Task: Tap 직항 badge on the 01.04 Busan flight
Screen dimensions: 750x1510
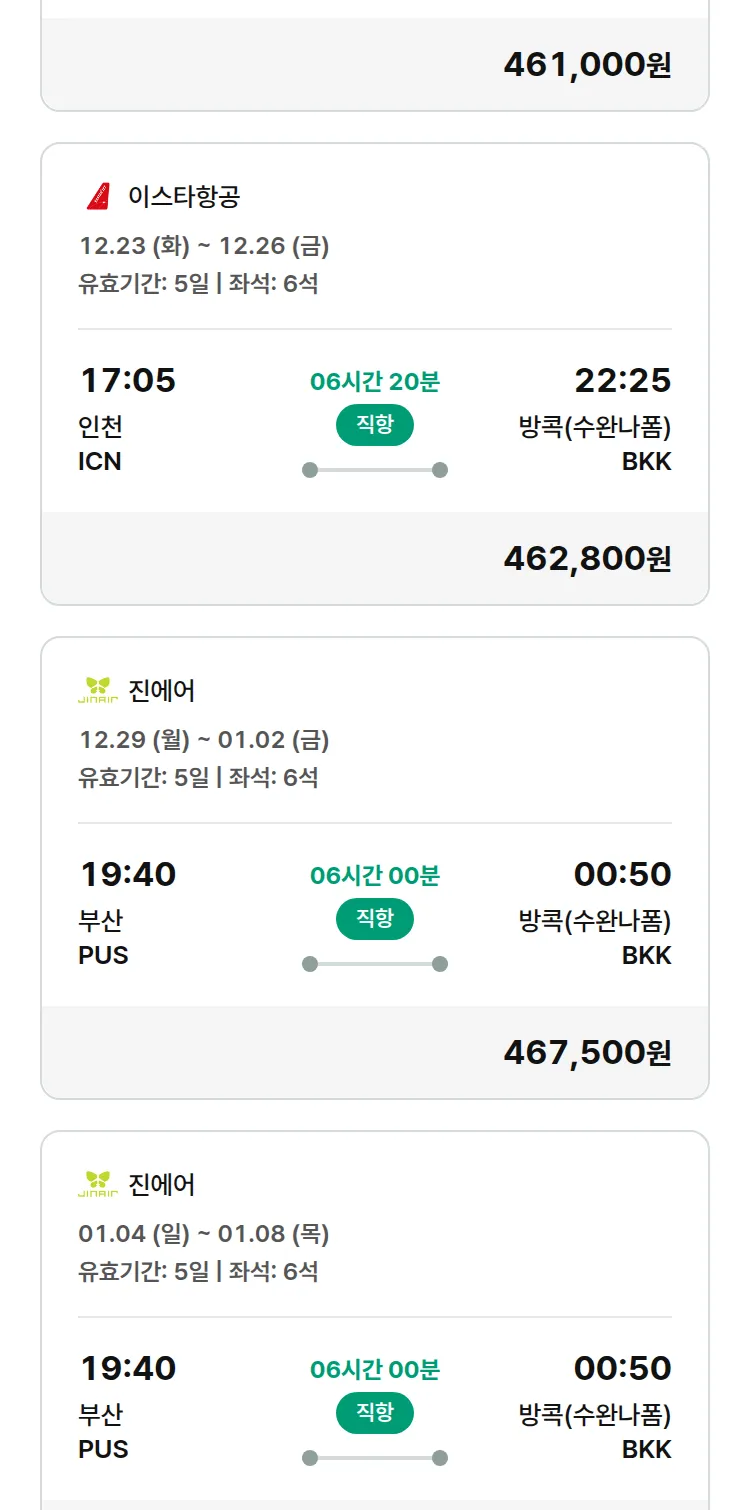Action: tap(374, 1413)
